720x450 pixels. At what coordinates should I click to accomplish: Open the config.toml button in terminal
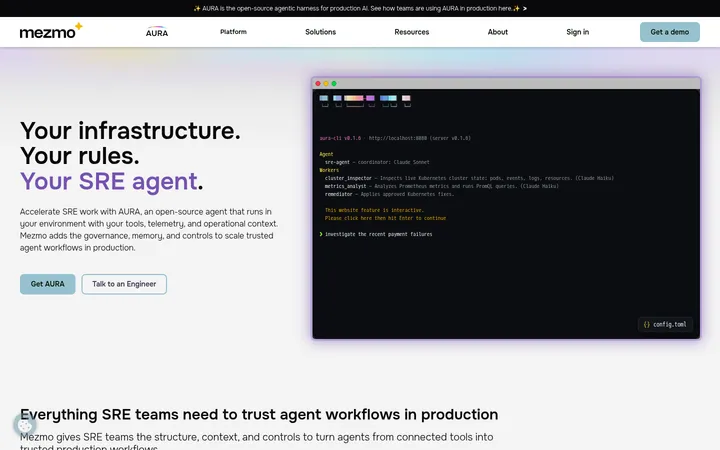(665, 324)
